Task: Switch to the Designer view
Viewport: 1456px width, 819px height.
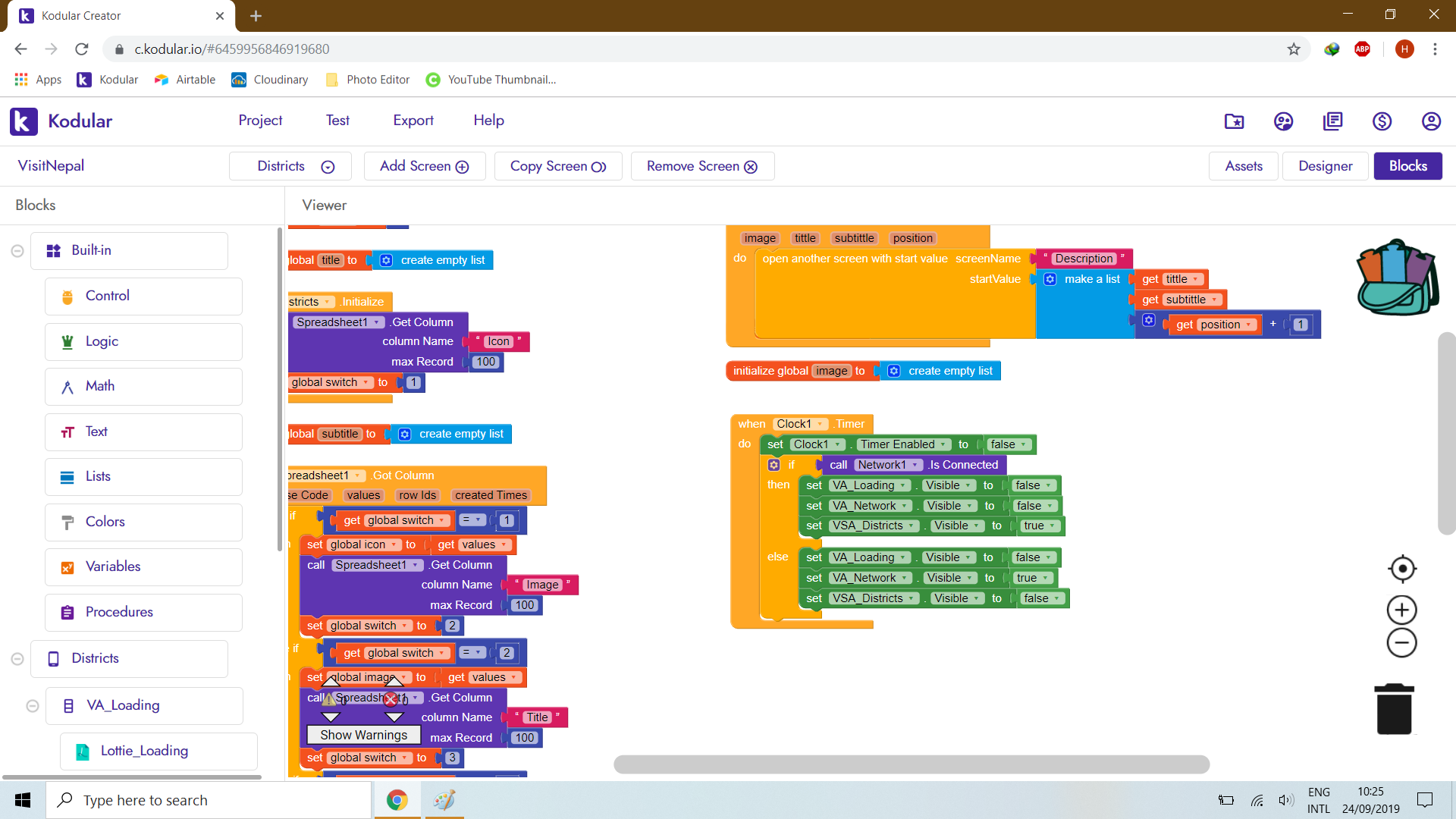Action: pos(1325,166)
